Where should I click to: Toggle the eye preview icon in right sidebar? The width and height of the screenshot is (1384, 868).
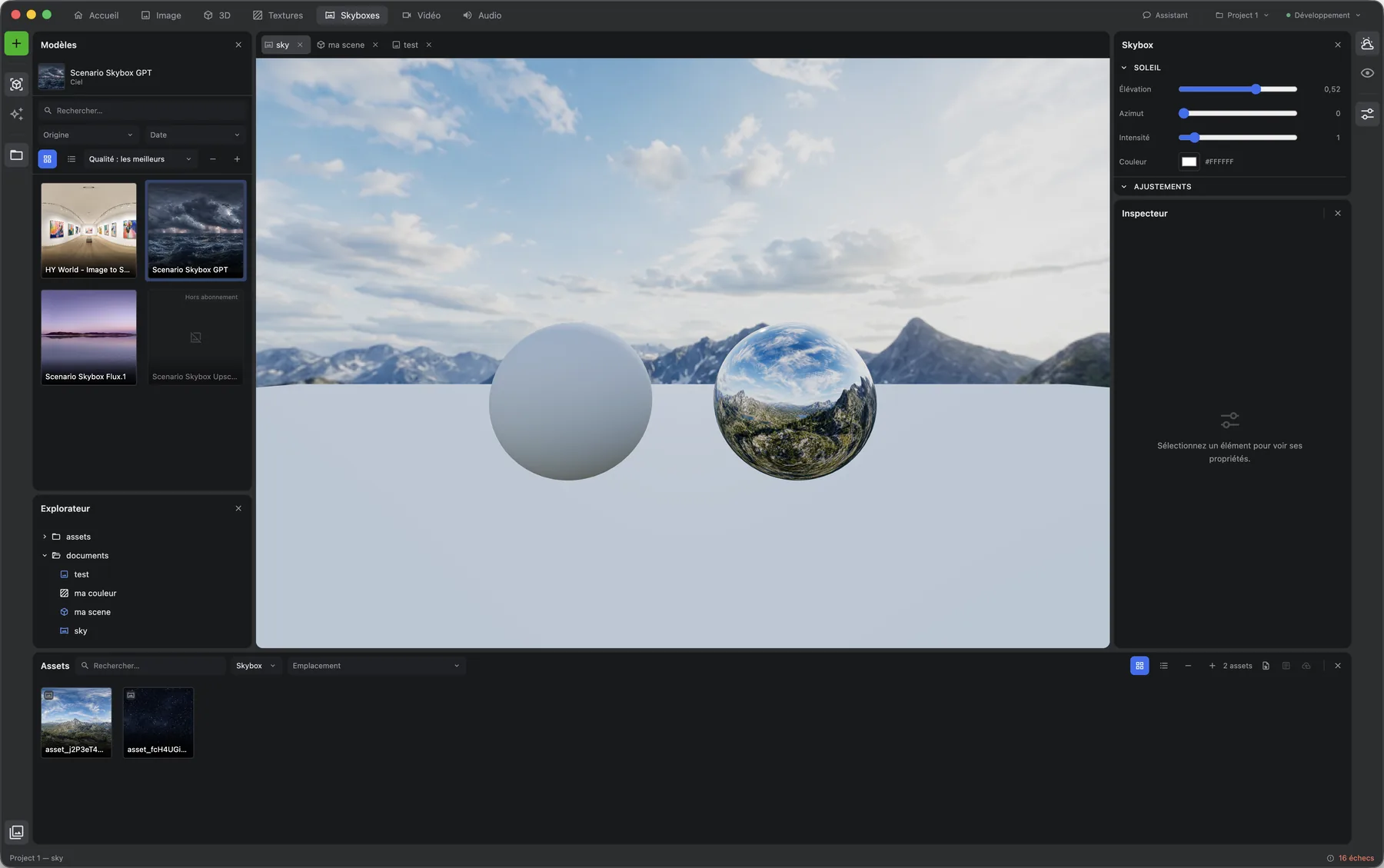pos(1367,73)
